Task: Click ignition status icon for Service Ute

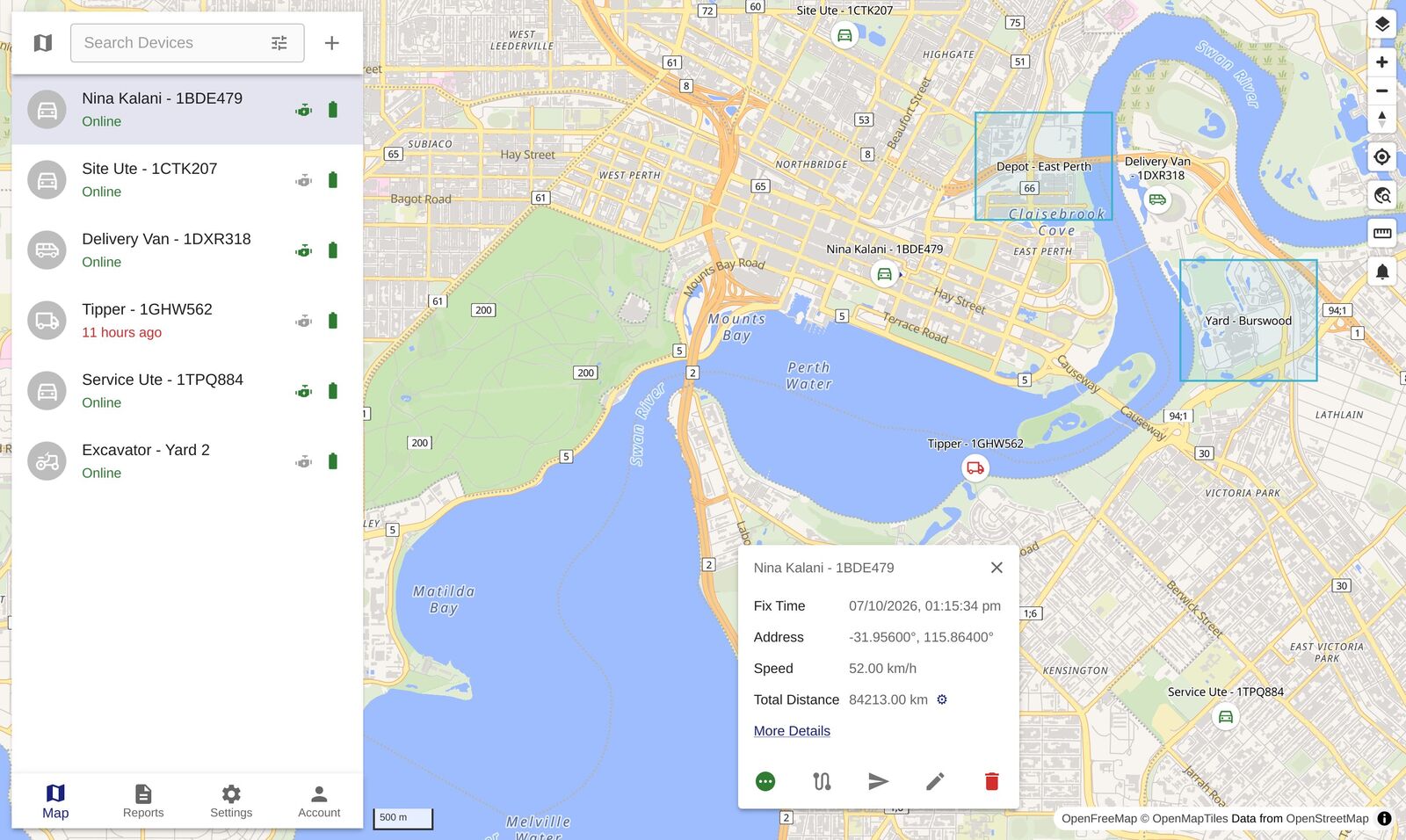Action: tap(304, 391)
